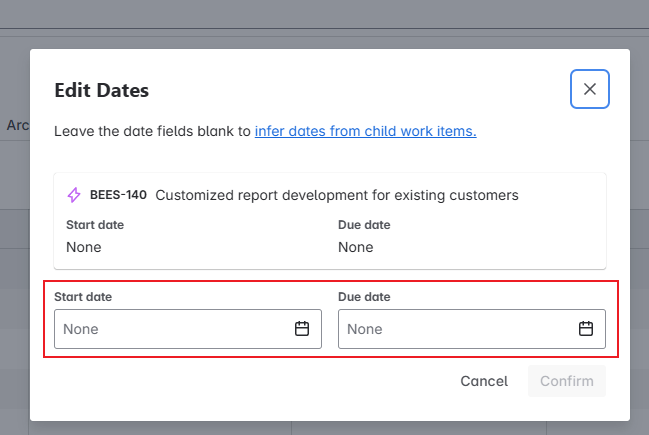
Task: Click the Due date label inside BEES-140 card
Action: click(364, 225)
